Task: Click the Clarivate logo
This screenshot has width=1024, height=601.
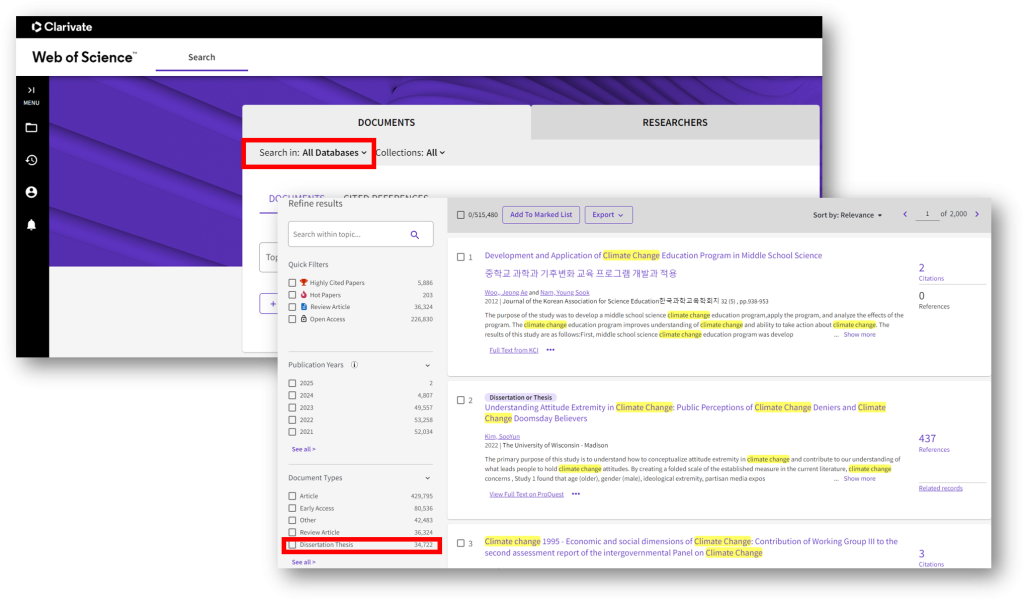Action: (62, 27)
